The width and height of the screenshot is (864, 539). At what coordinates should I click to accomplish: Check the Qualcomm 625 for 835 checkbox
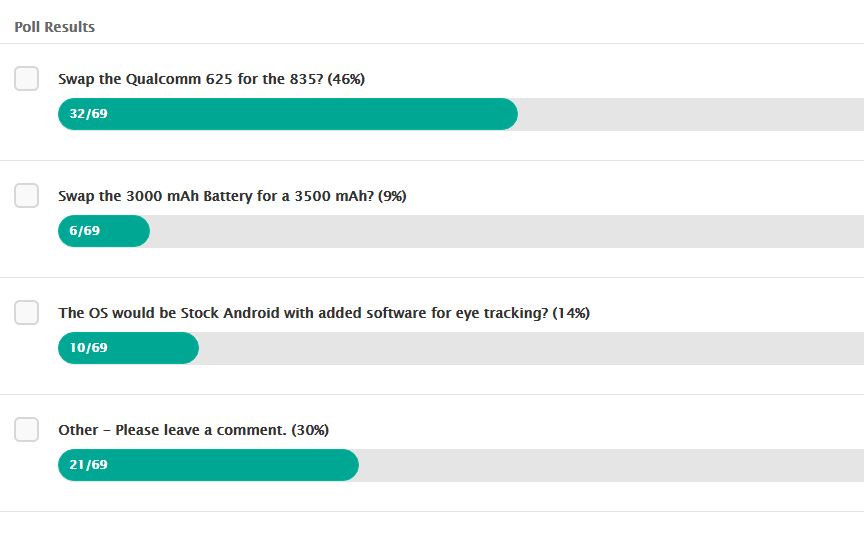[26, 79]
